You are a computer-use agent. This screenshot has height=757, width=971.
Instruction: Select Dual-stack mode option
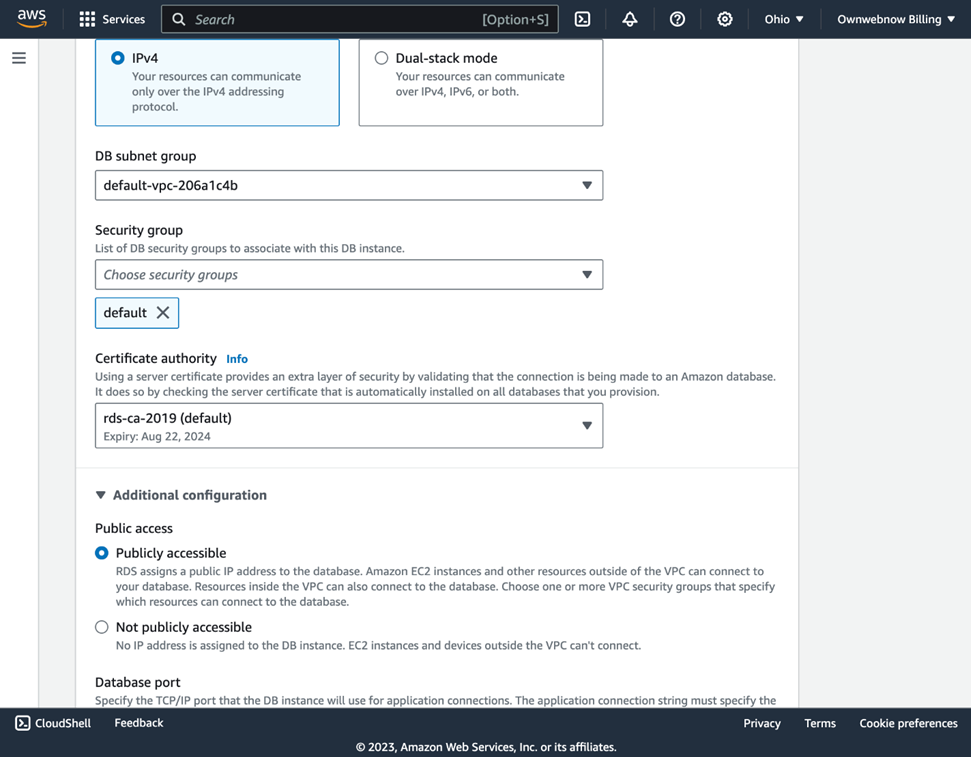coord(381,58)
